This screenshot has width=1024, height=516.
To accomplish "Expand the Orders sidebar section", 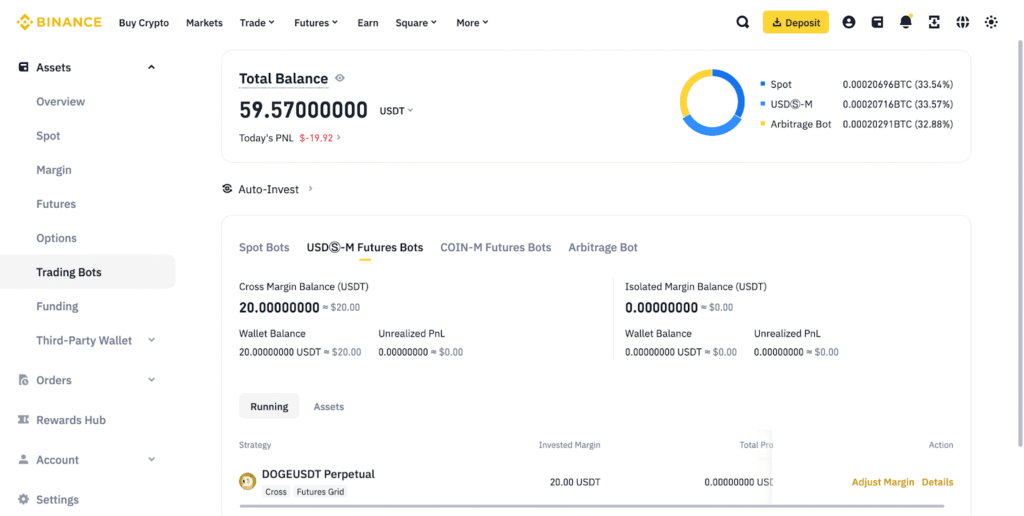I will [x=151, y=380].
